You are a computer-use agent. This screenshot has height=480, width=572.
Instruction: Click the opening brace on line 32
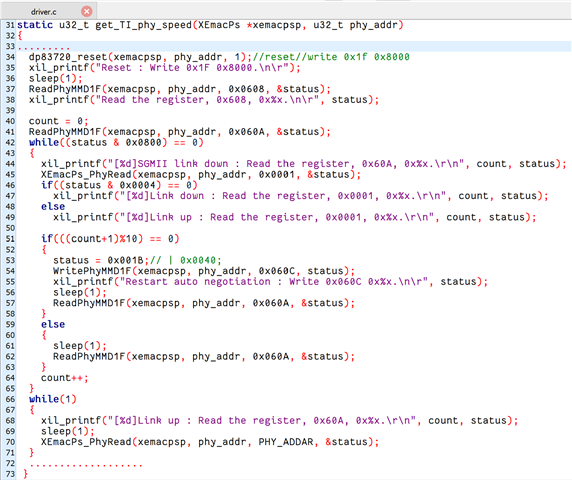20,36
